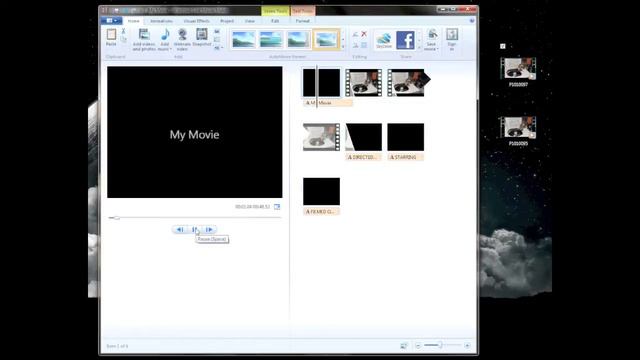Select the third clip in first storyboard row
This screenshot has width=640, height=360.
click(406, 83)
